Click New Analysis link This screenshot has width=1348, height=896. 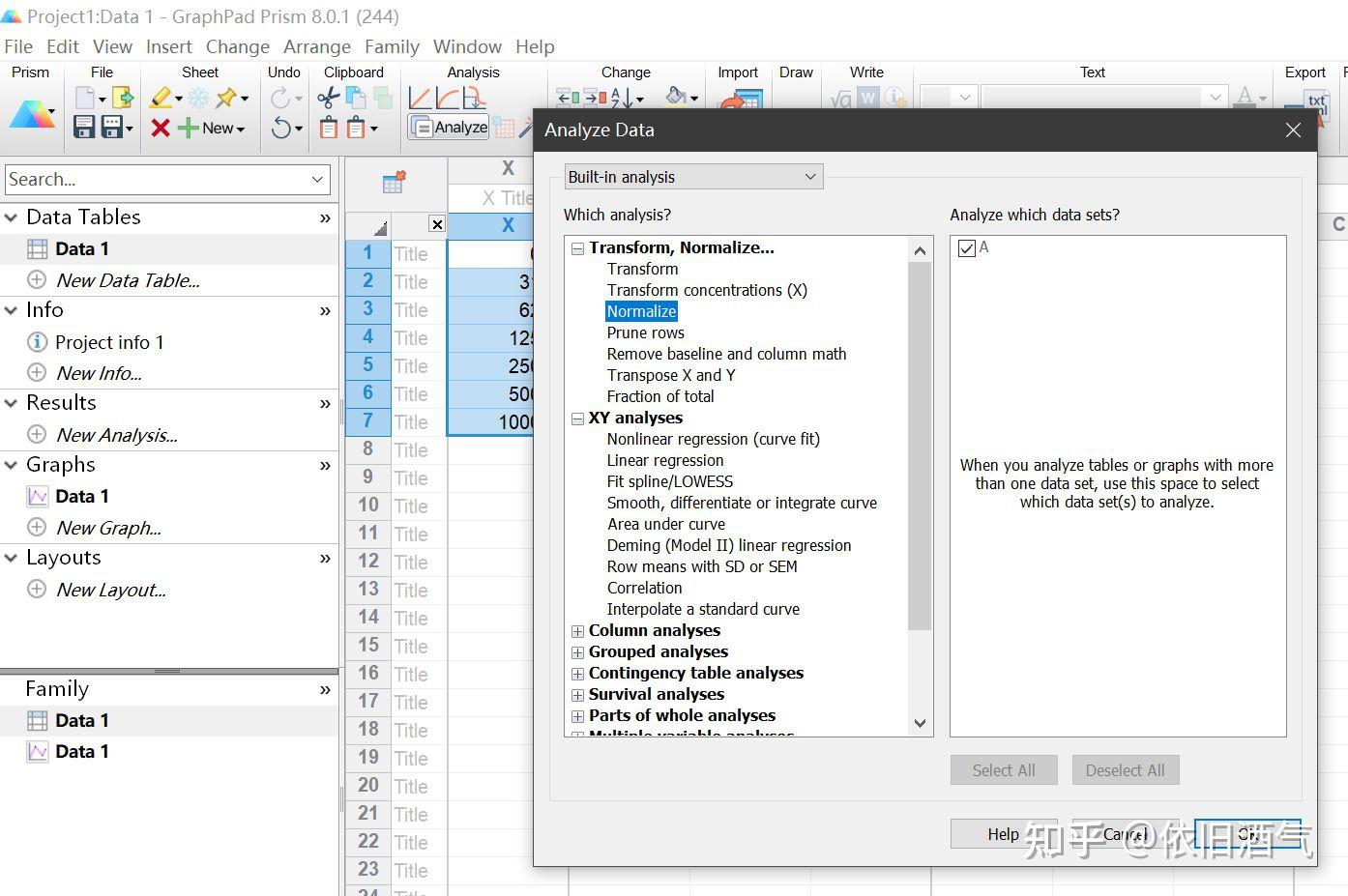[x=116, y=435]
